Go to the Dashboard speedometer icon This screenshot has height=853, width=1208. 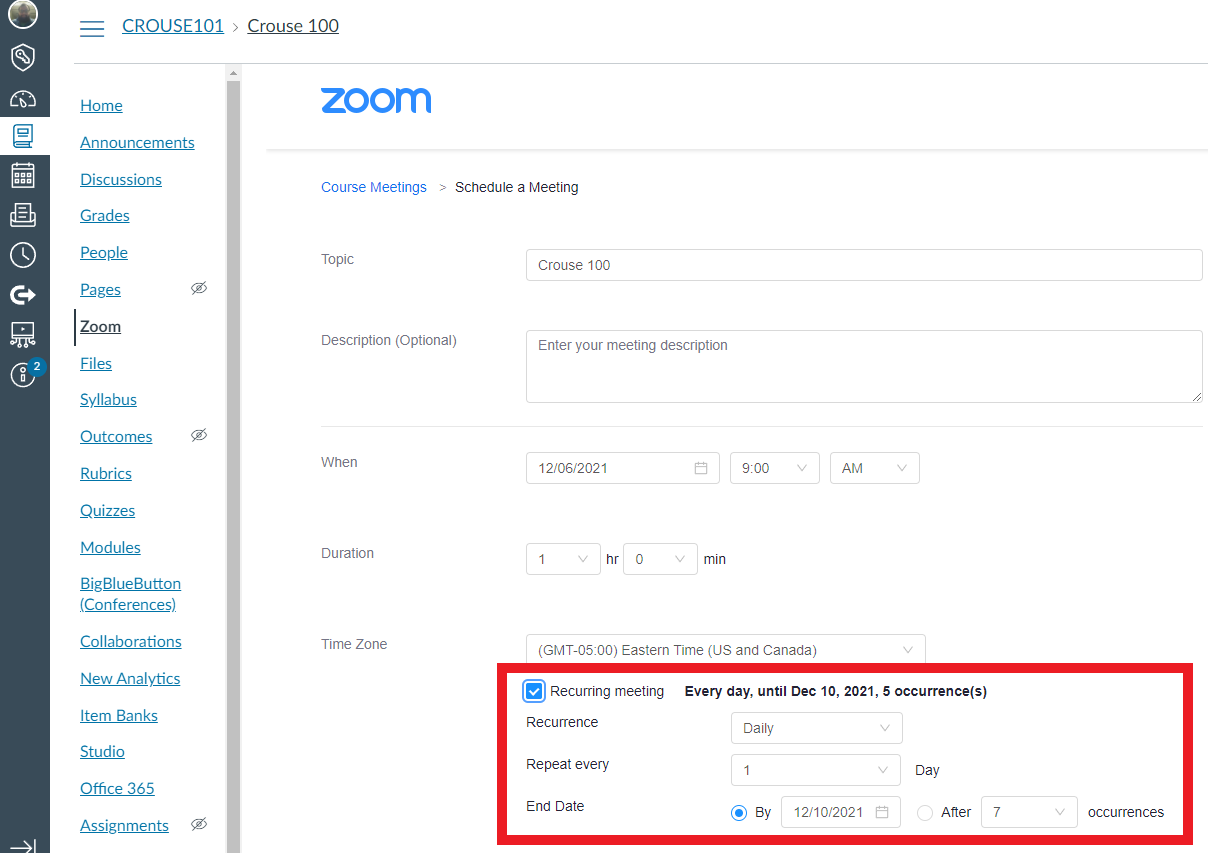pos(23,98)
